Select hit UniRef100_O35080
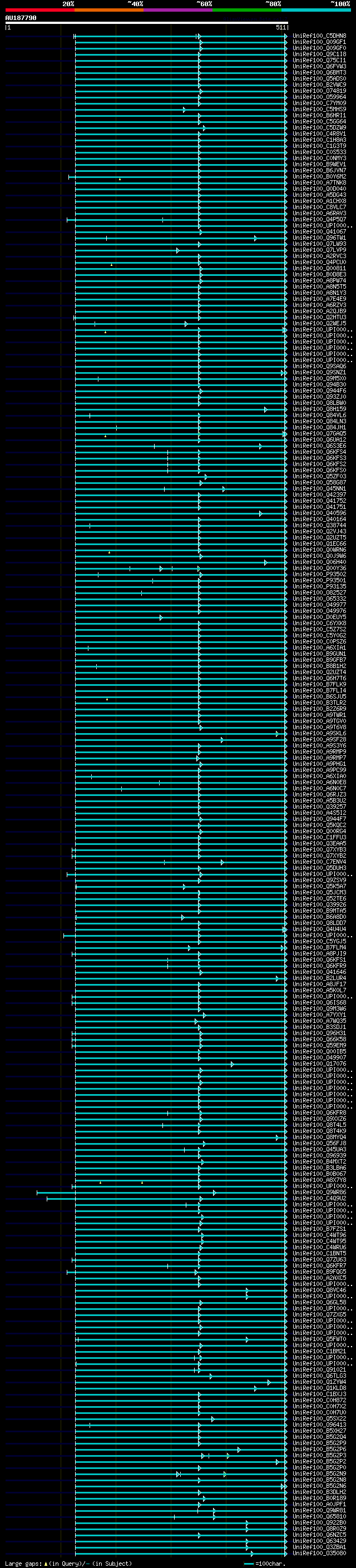The image size is (356, 1568). coord(319,1553)
